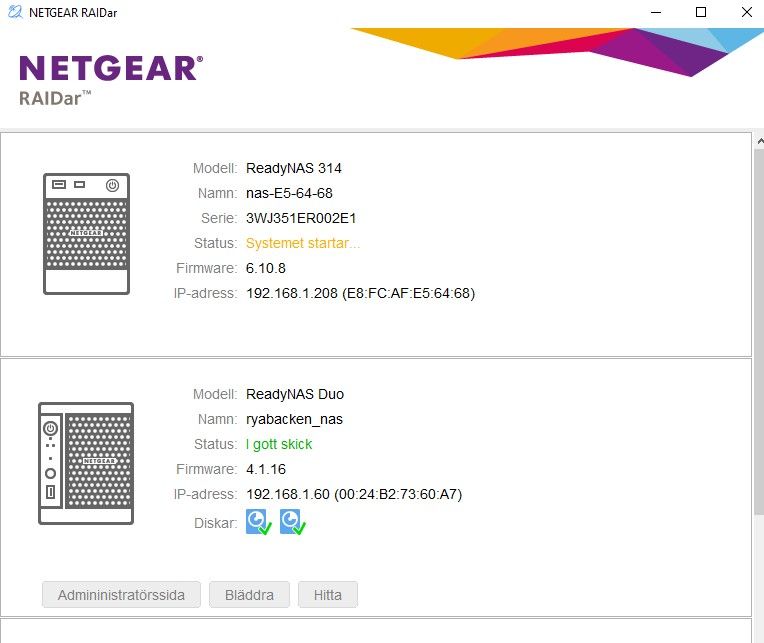Select serial number 3WJ351ER002E1
The width and height of the screenshot is (764, 643).
coord(301,218)
